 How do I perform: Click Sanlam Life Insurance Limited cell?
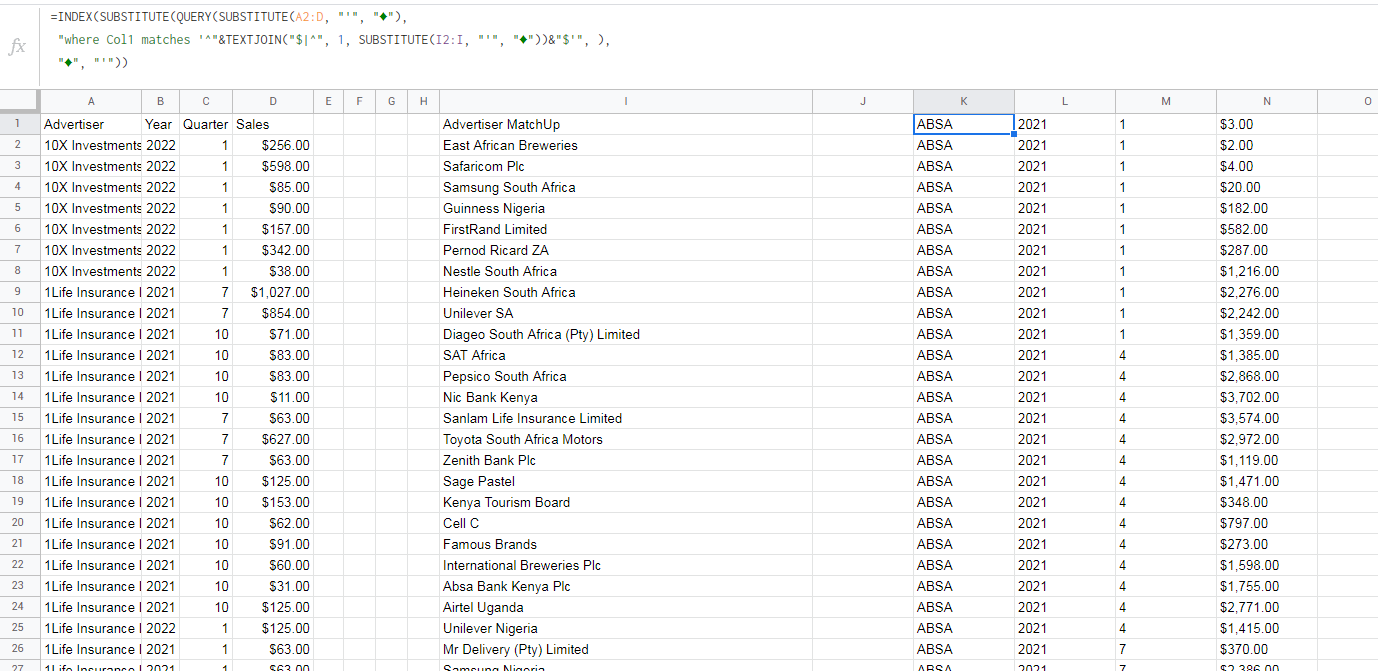tap(626, 418)
